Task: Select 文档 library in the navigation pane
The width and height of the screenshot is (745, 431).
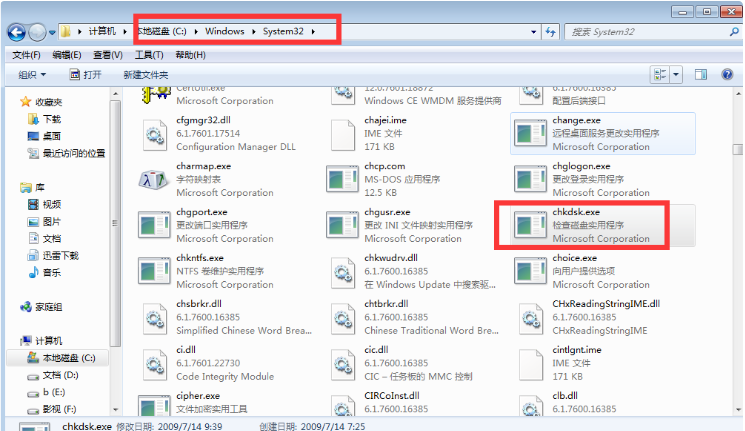Action: (x=52, y=239)
